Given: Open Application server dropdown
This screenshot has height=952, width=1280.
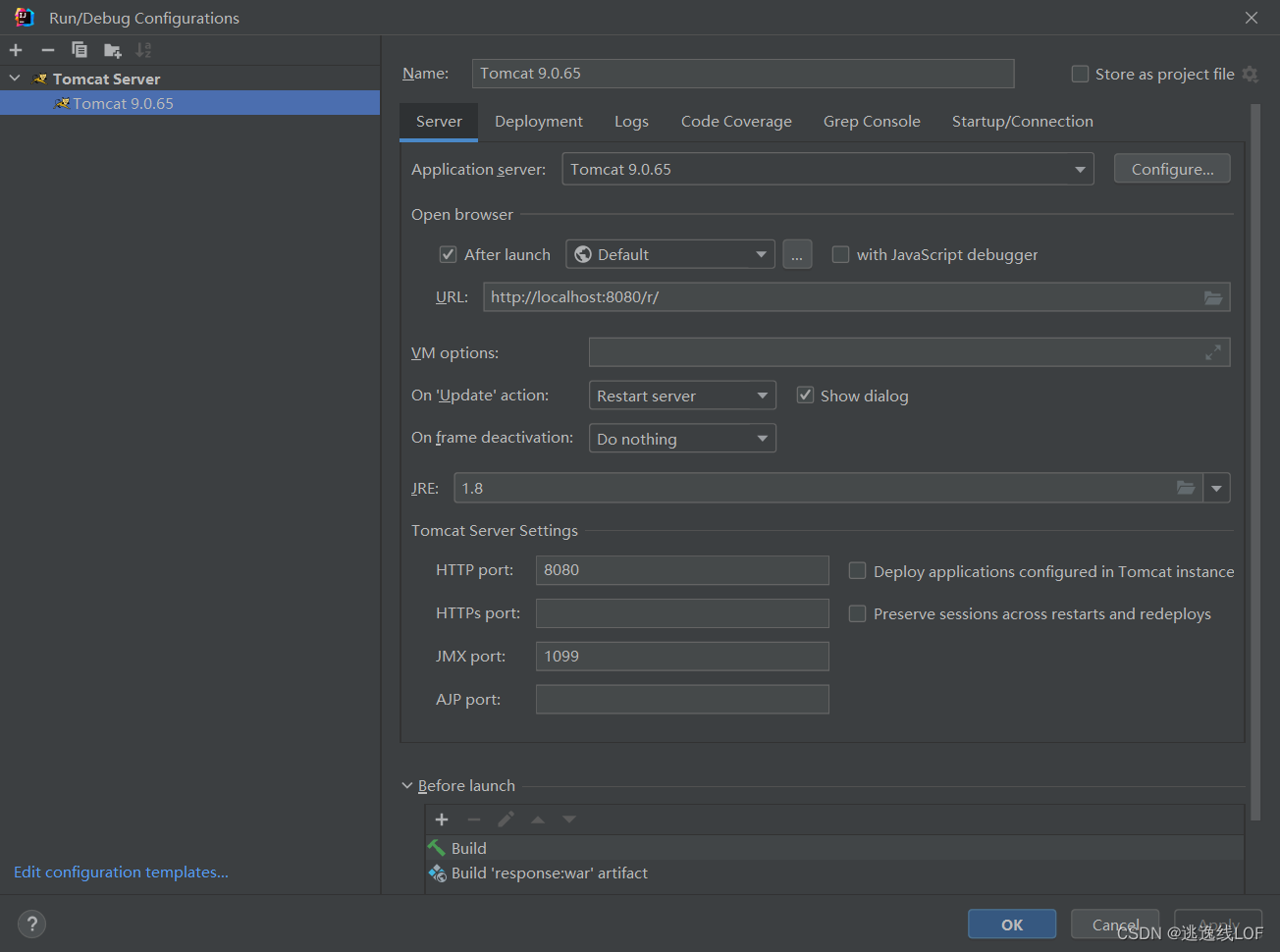Looking at the screenshot, I should 827,169.
